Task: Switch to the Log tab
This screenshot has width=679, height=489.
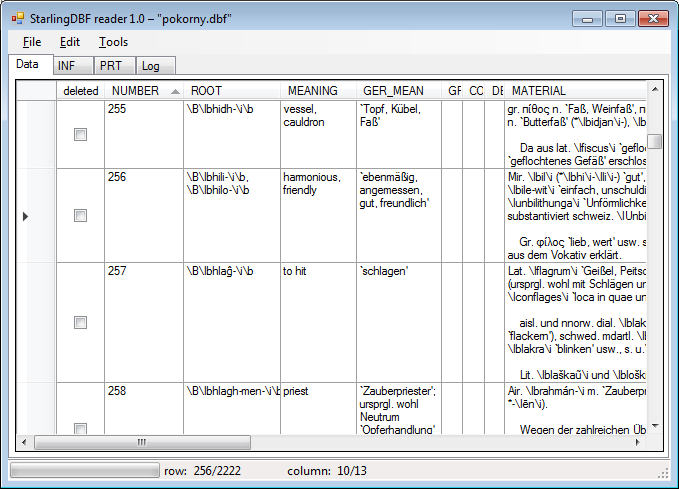Action: (x=156, y=66)
